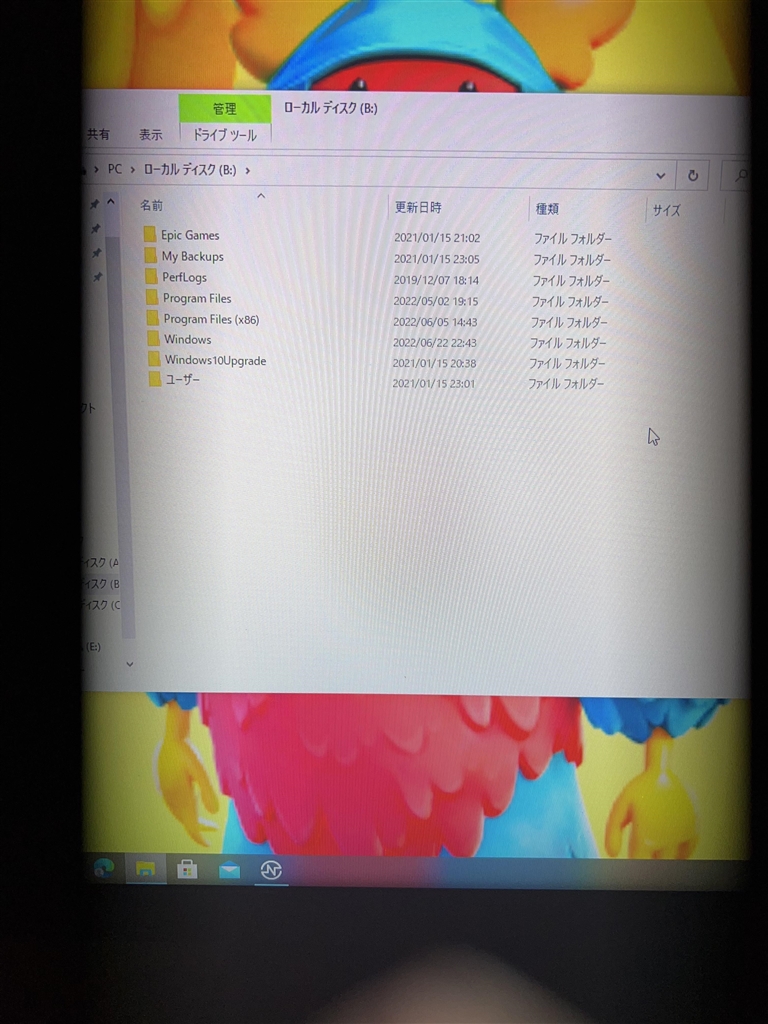The height and width of the screenshot is (1024, 768).
Task: Click the (E:) drive in navigation pane
Action: click(x=93, y=647)
